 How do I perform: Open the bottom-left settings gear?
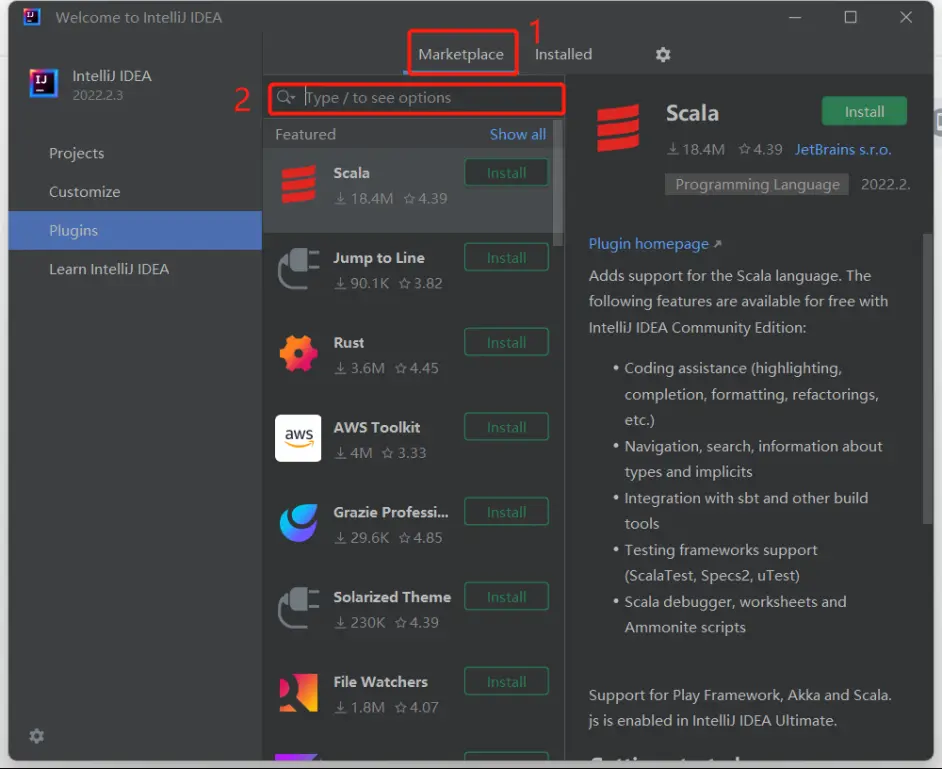click(37, 736)
